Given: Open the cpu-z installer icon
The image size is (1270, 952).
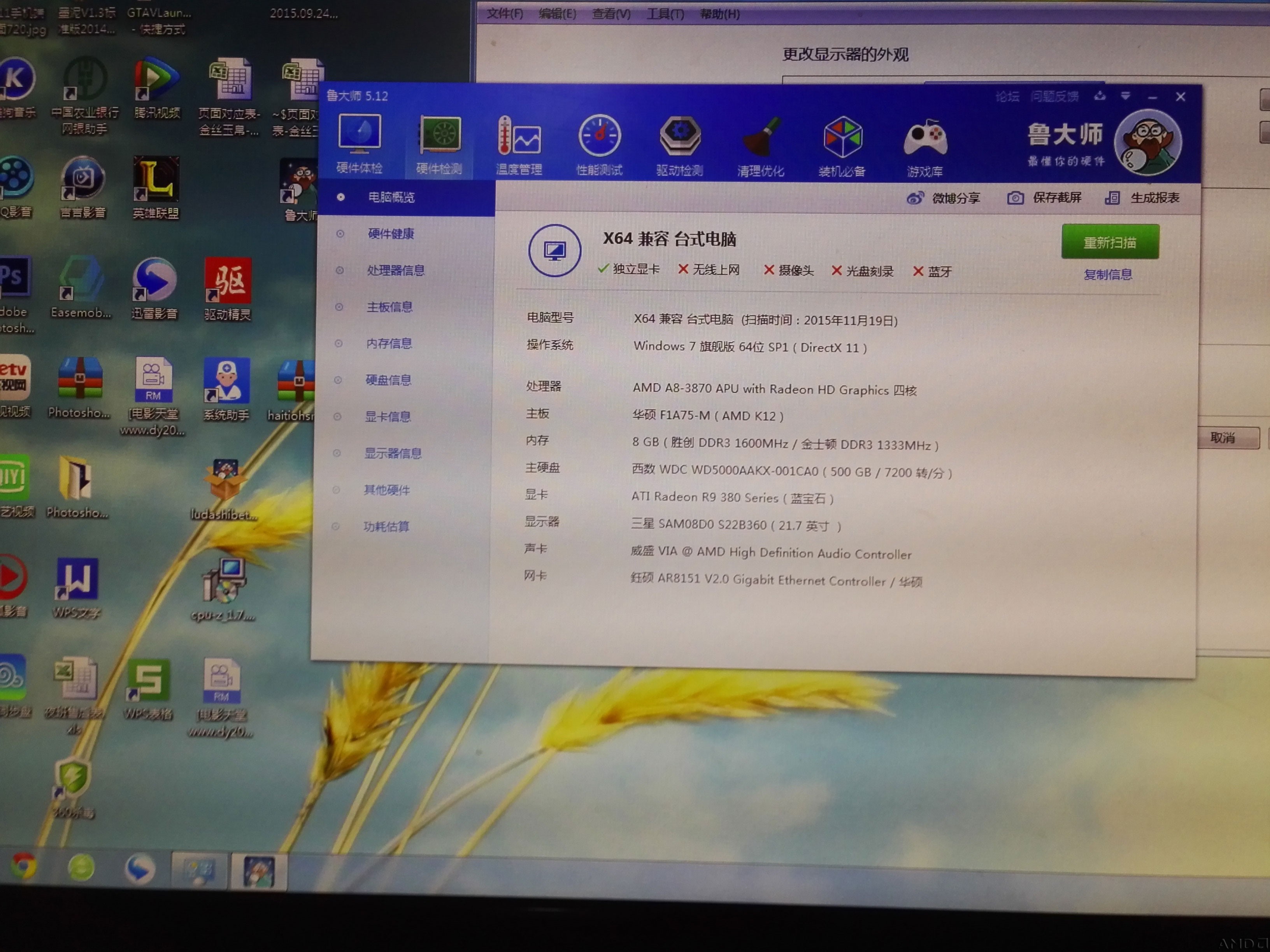Looking at the screenshot, I should click(223, 590).
